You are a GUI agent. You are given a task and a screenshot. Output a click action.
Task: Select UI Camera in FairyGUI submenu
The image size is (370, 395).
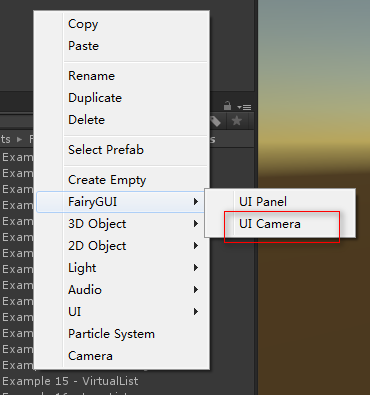tap(280, 224)
